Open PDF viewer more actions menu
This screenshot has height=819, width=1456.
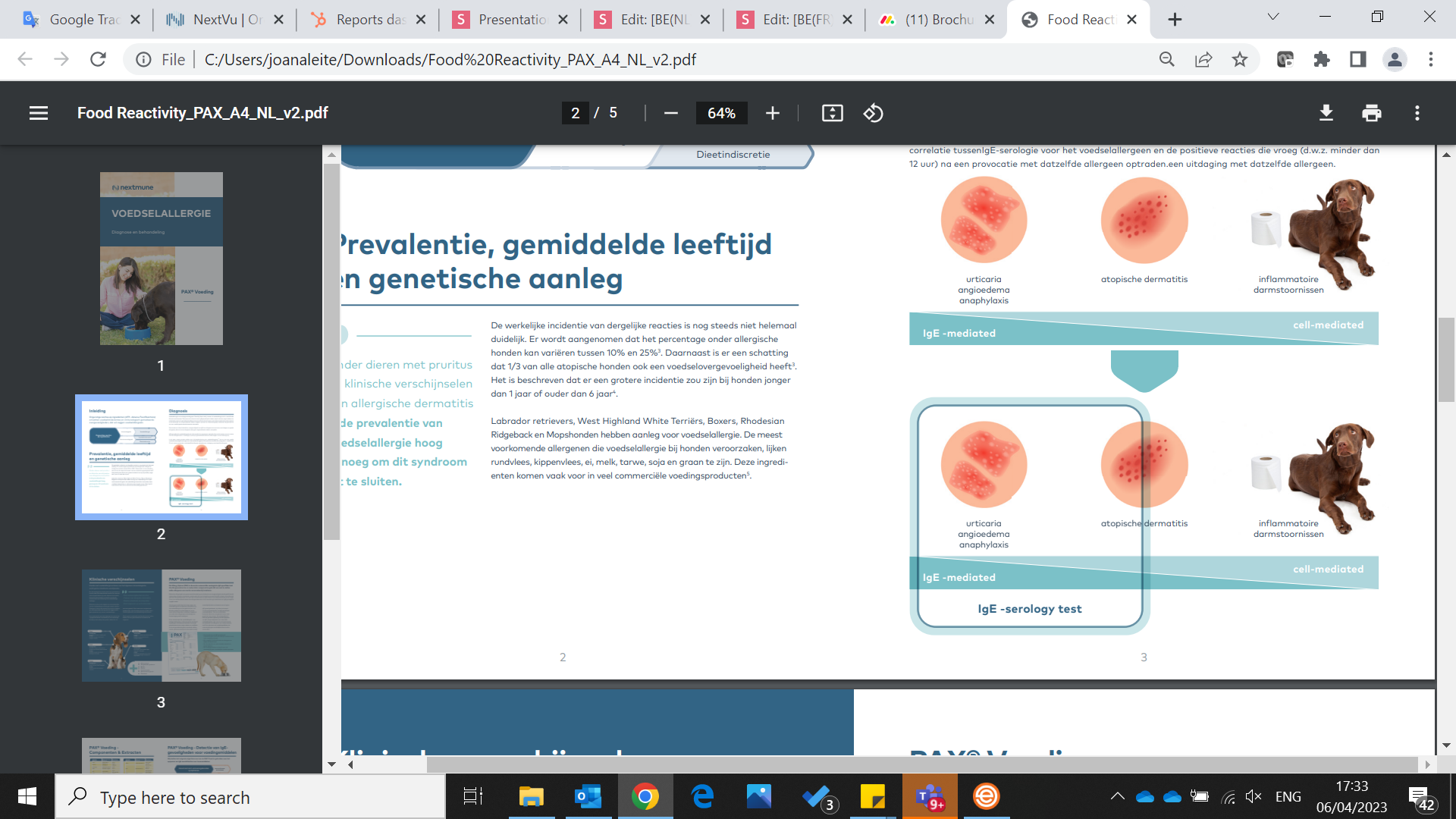tap(1417, 113)
